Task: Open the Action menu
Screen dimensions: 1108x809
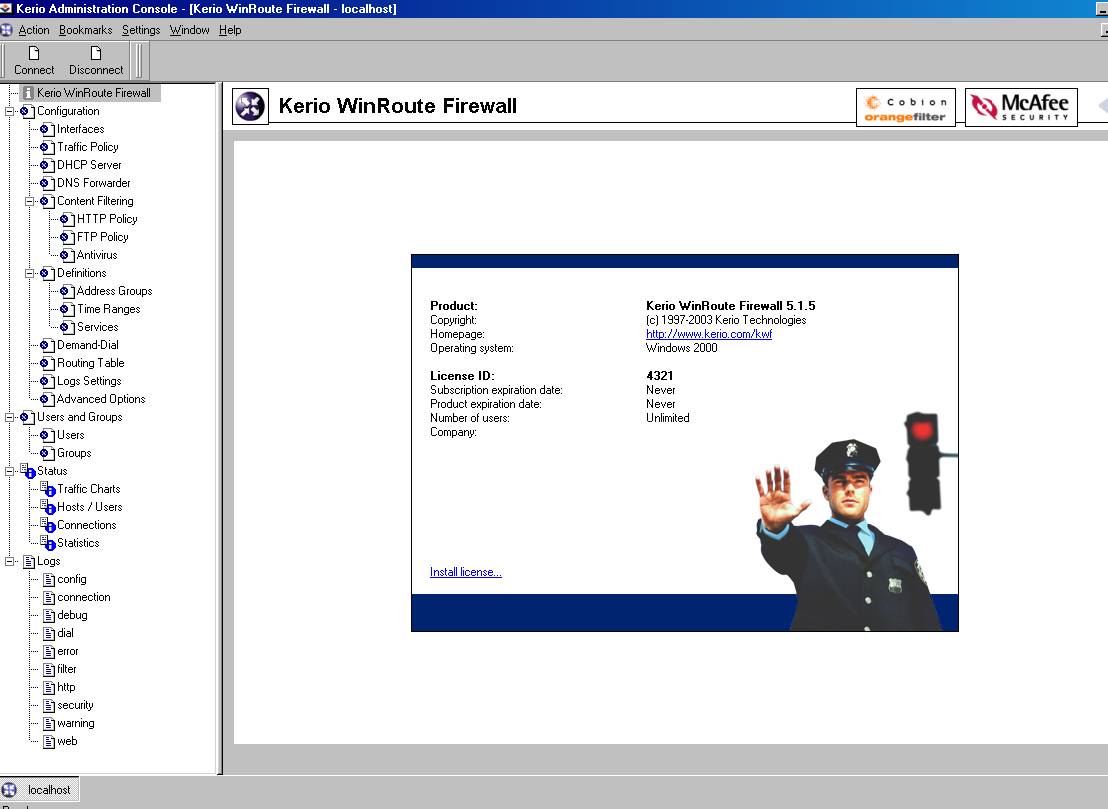Action: point(34,30)
